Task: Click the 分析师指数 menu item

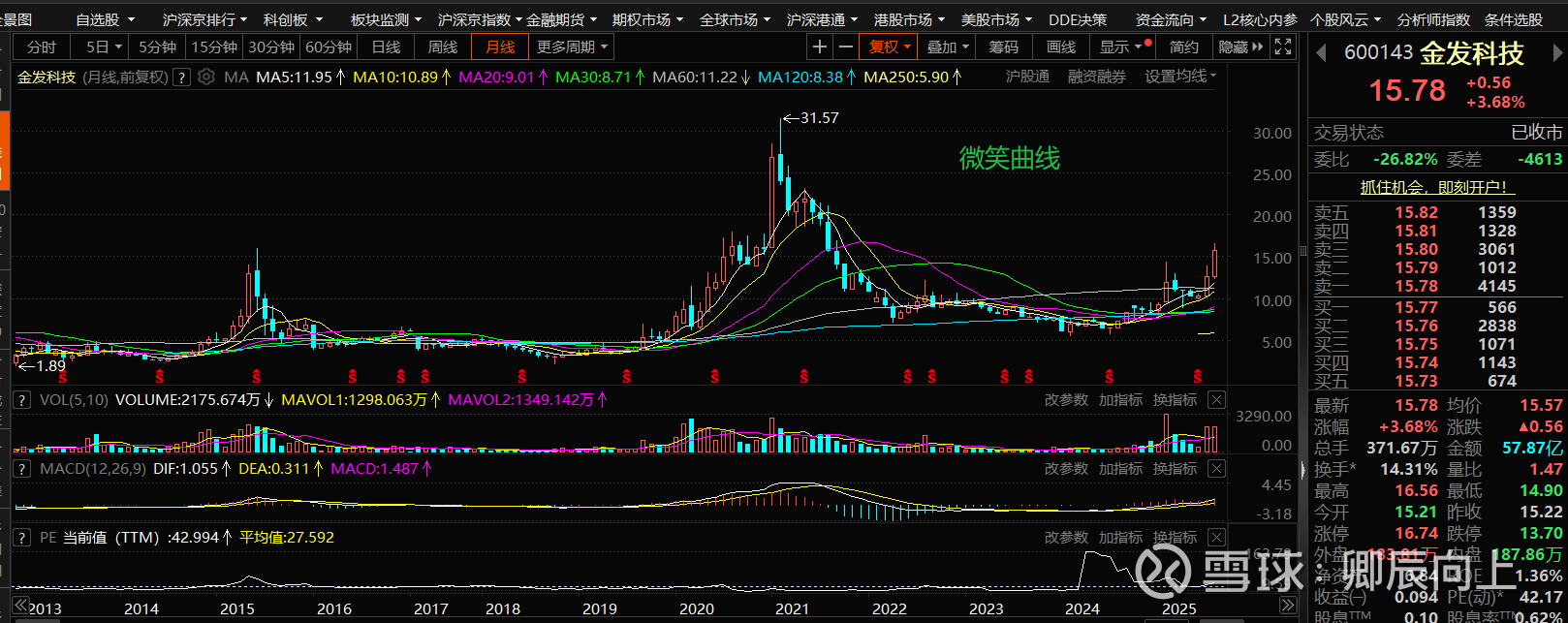Action: [1433, 19]
